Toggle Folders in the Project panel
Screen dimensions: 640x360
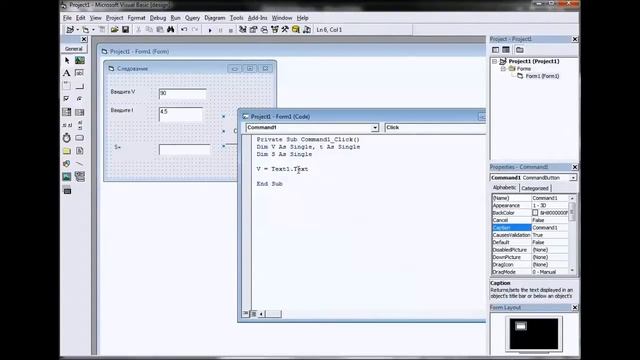(520, 50)
